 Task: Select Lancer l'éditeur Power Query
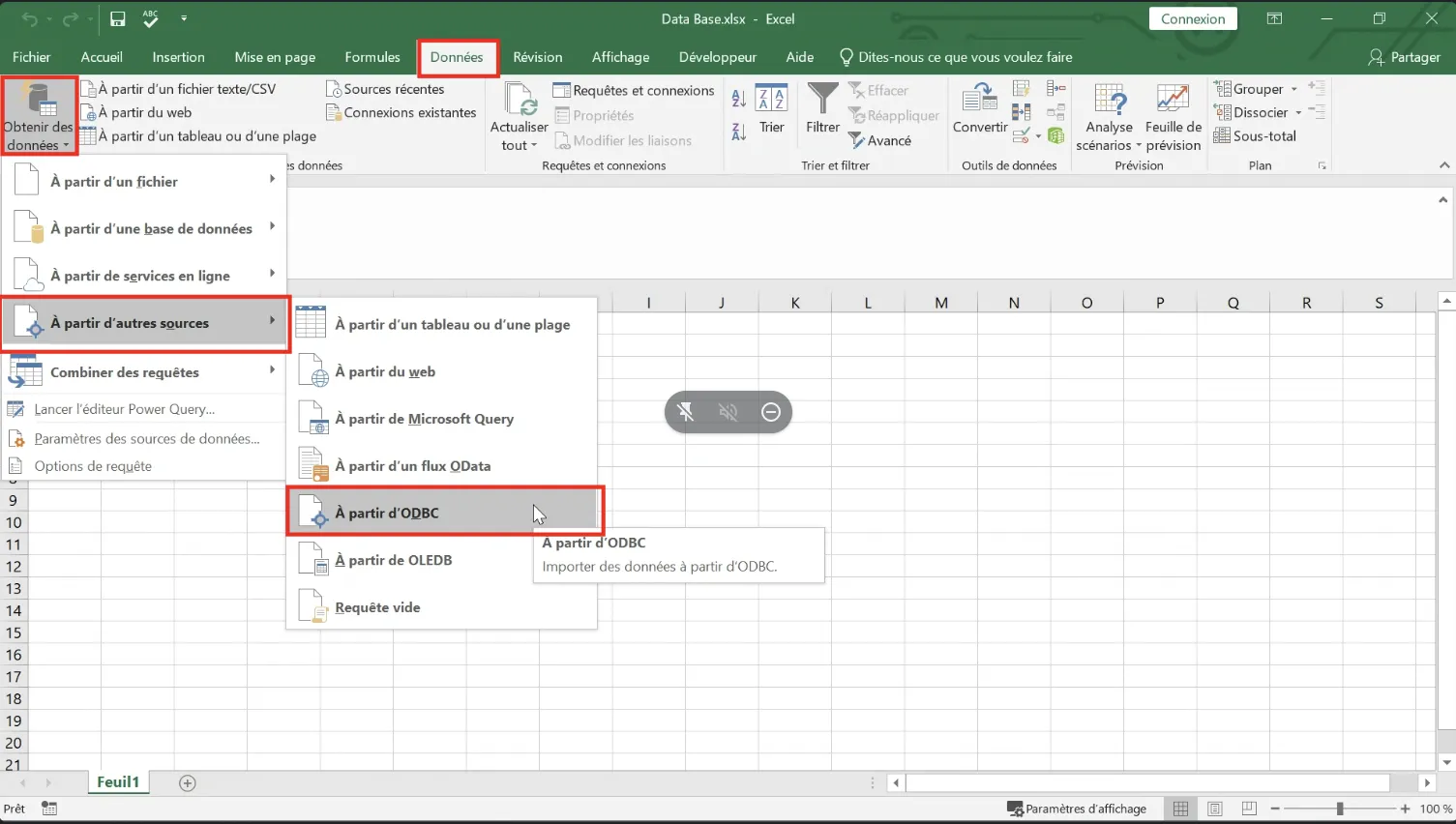[x=144, y=409]
